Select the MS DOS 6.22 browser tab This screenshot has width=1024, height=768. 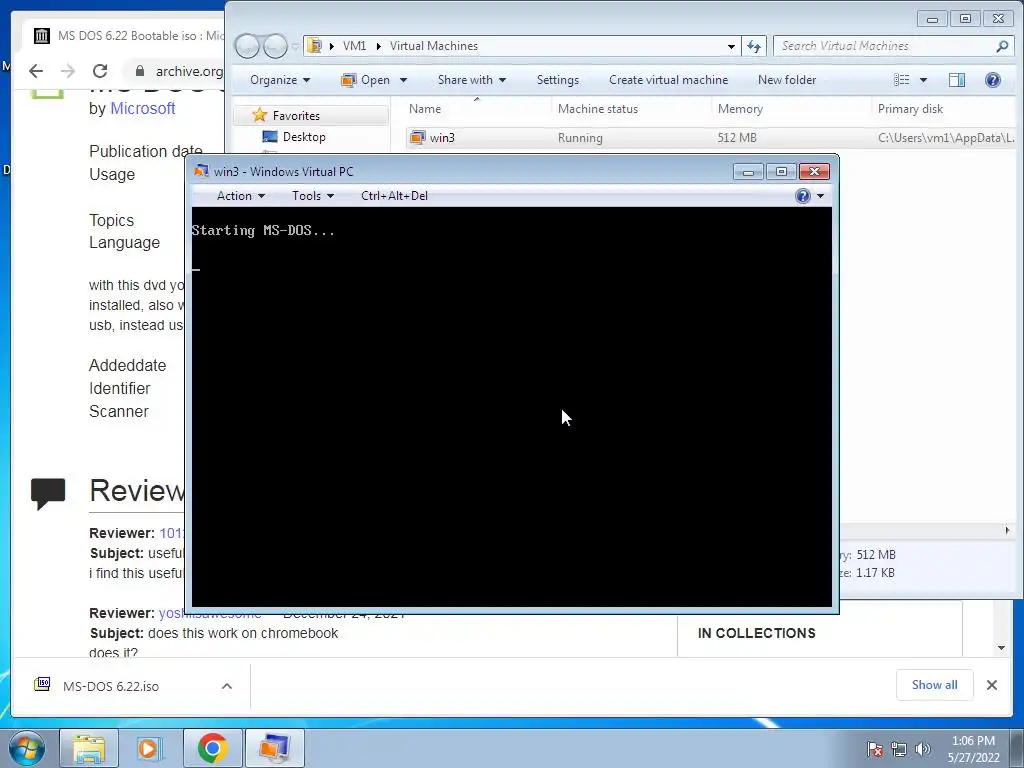(124, 35)
